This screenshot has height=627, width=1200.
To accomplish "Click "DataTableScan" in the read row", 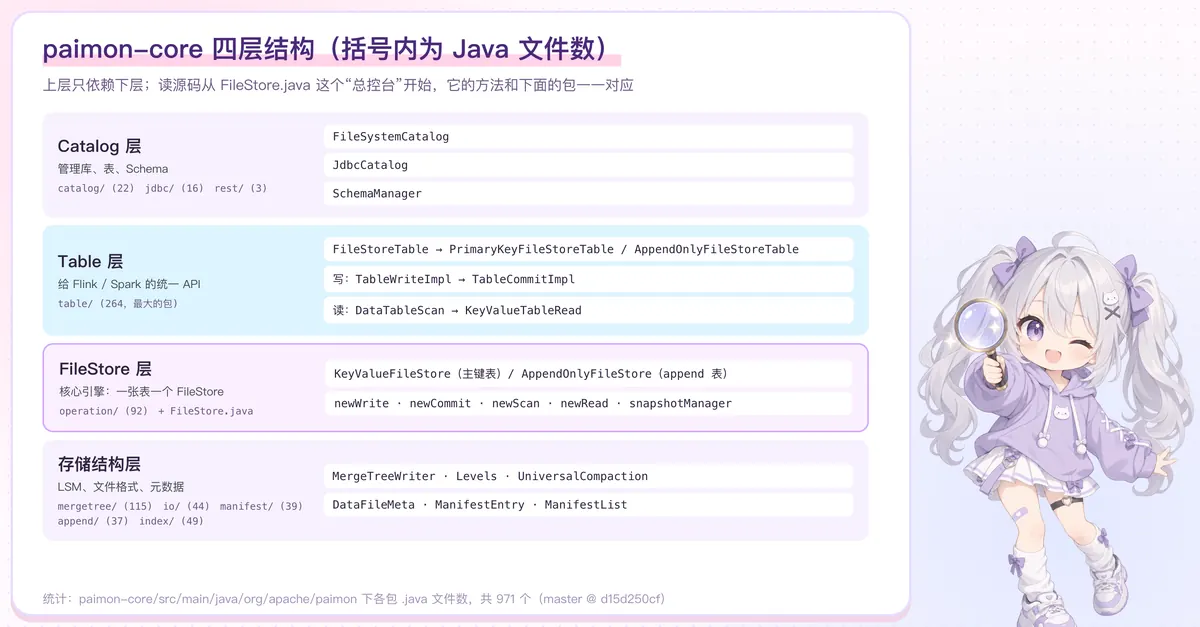I will point(400,310).
